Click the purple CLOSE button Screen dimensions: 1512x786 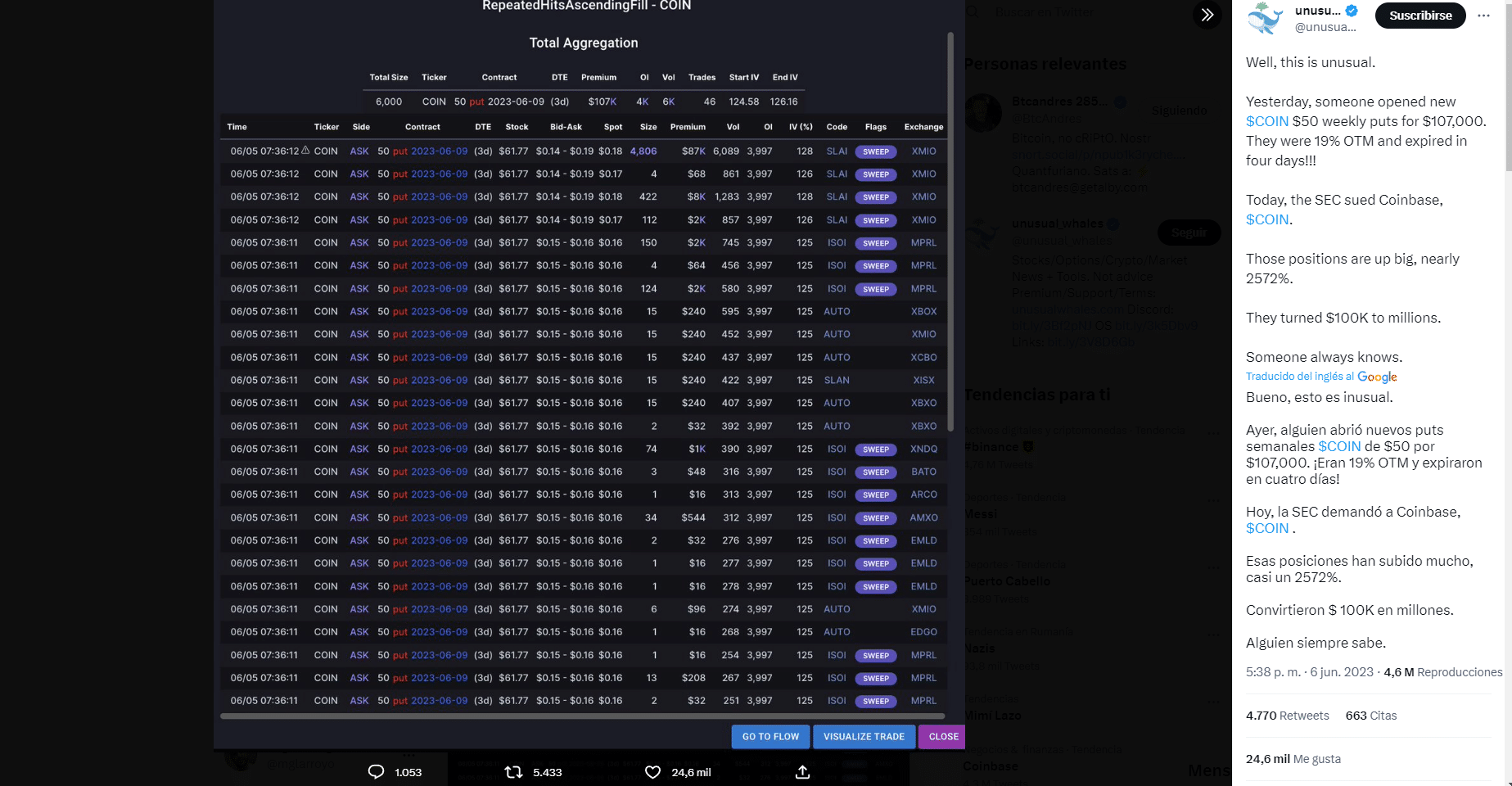click(x=943, y=737)
